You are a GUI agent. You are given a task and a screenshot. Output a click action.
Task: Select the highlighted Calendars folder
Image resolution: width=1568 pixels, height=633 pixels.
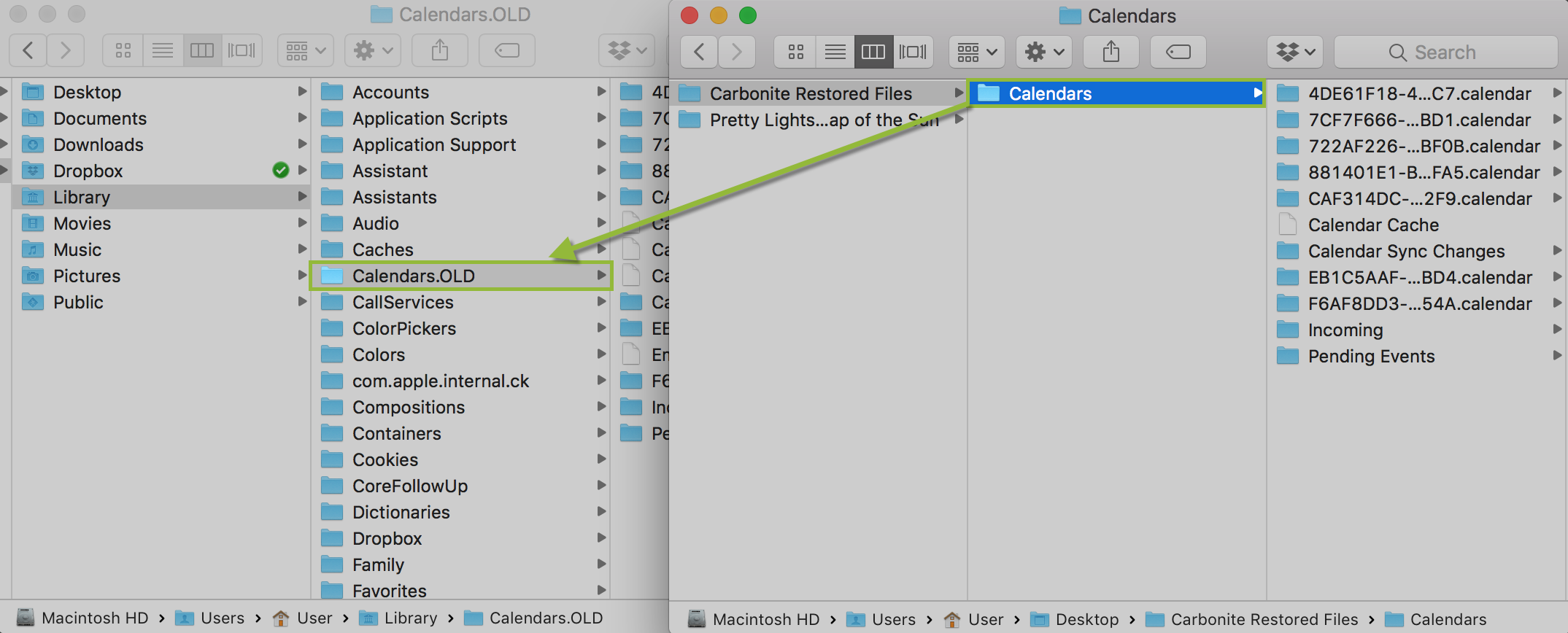click(x=1116, y=93)
